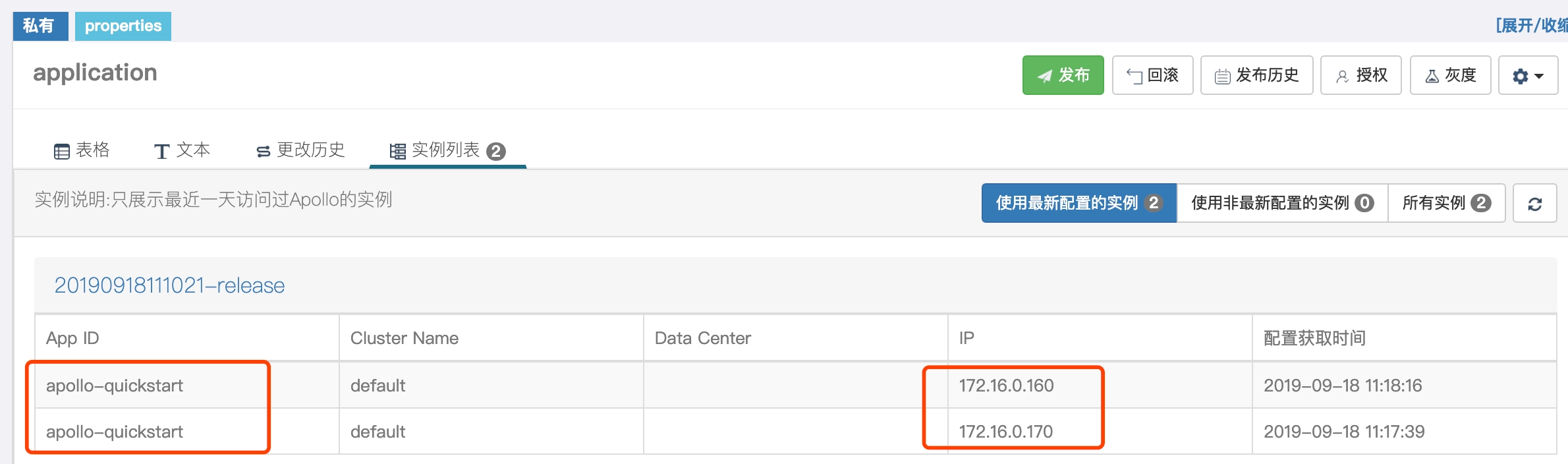
Task: Show instances using non-latest config
Action: [1282, 203]
